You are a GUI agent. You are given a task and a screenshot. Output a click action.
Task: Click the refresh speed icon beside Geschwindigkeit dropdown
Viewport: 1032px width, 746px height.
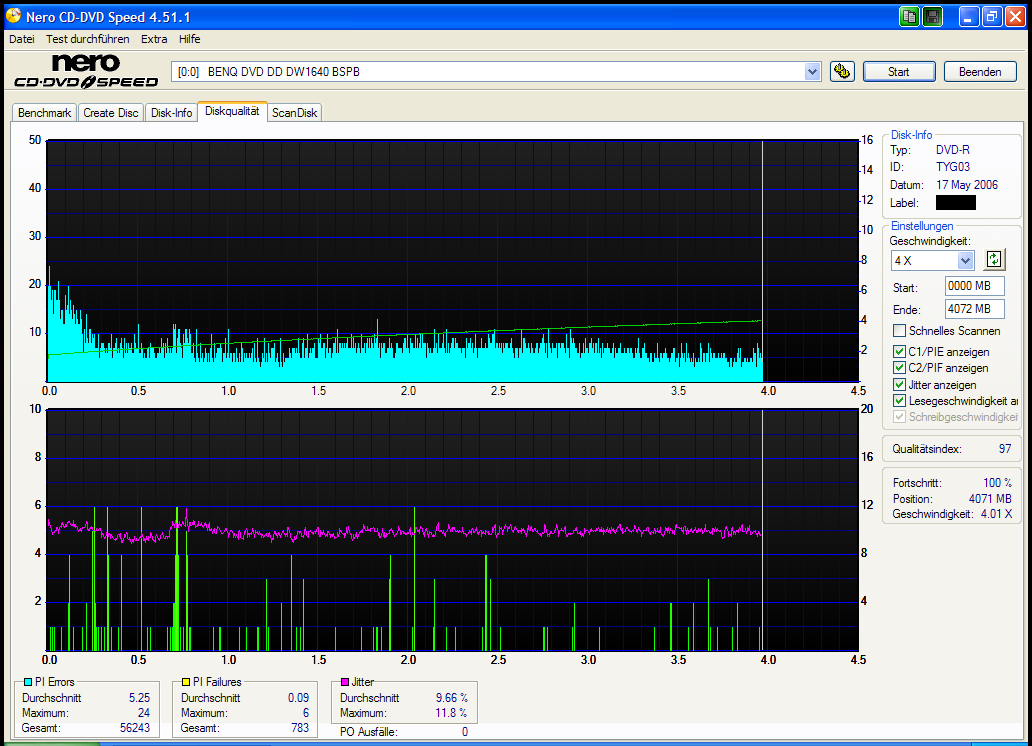994,259
